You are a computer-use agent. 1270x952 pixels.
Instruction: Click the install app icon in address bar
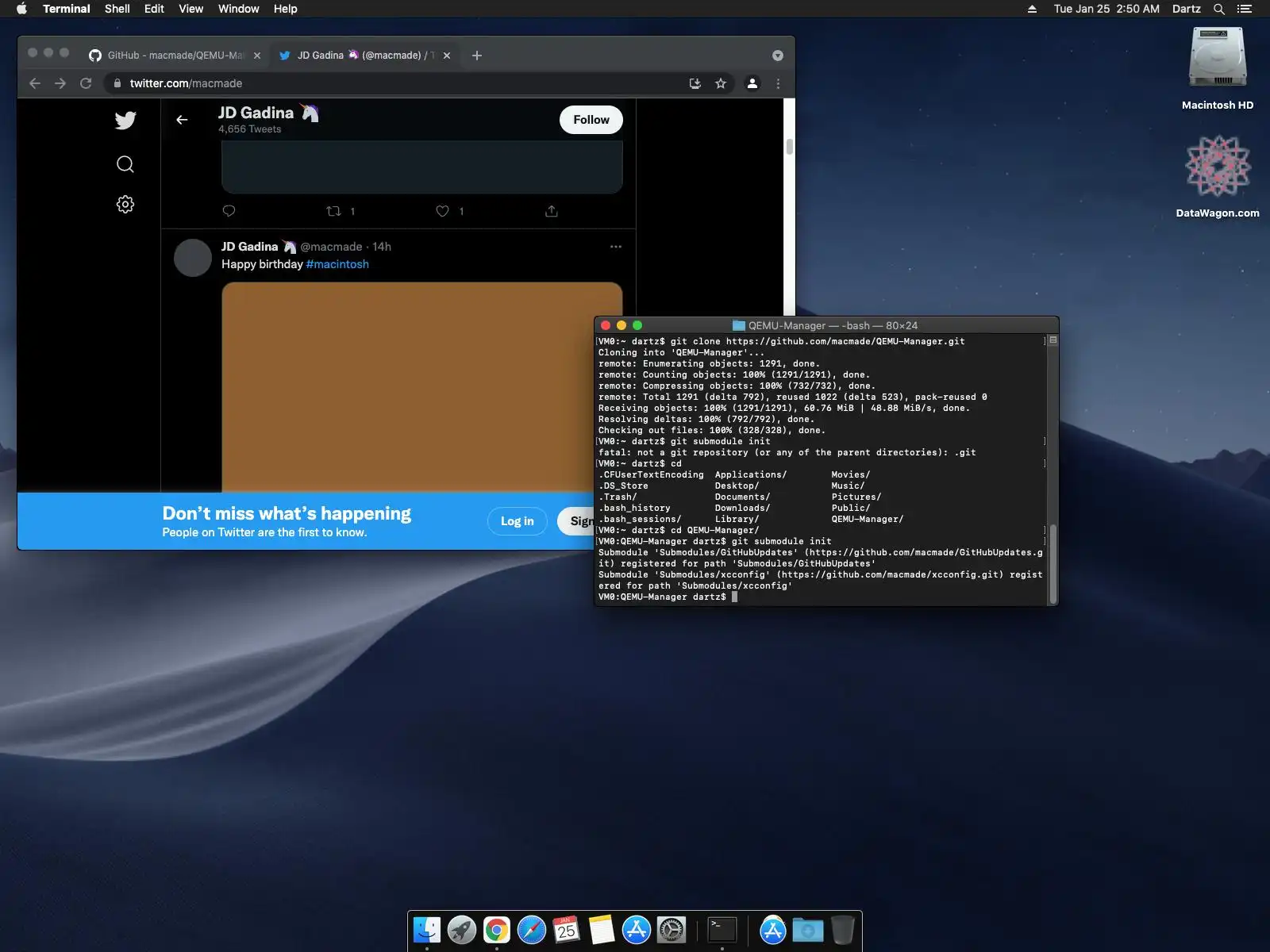[695, 83]
